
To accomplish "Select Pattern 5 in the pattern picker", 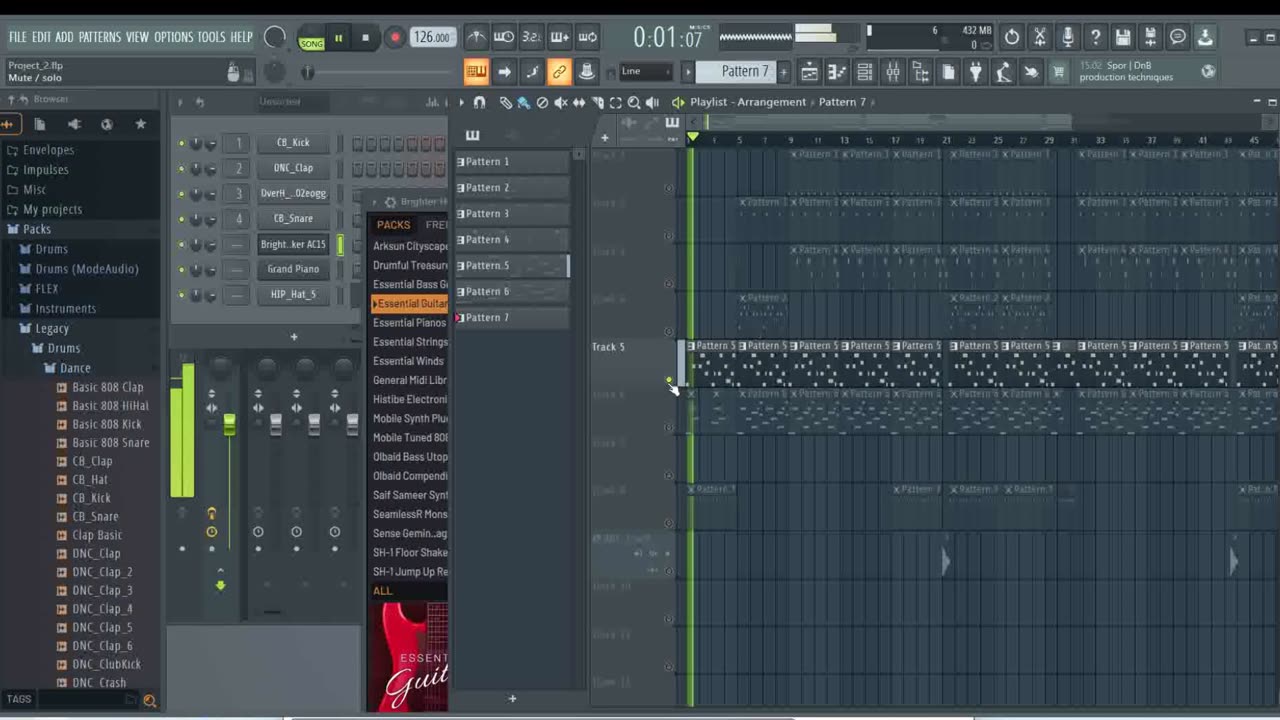I will pos(512,265).
